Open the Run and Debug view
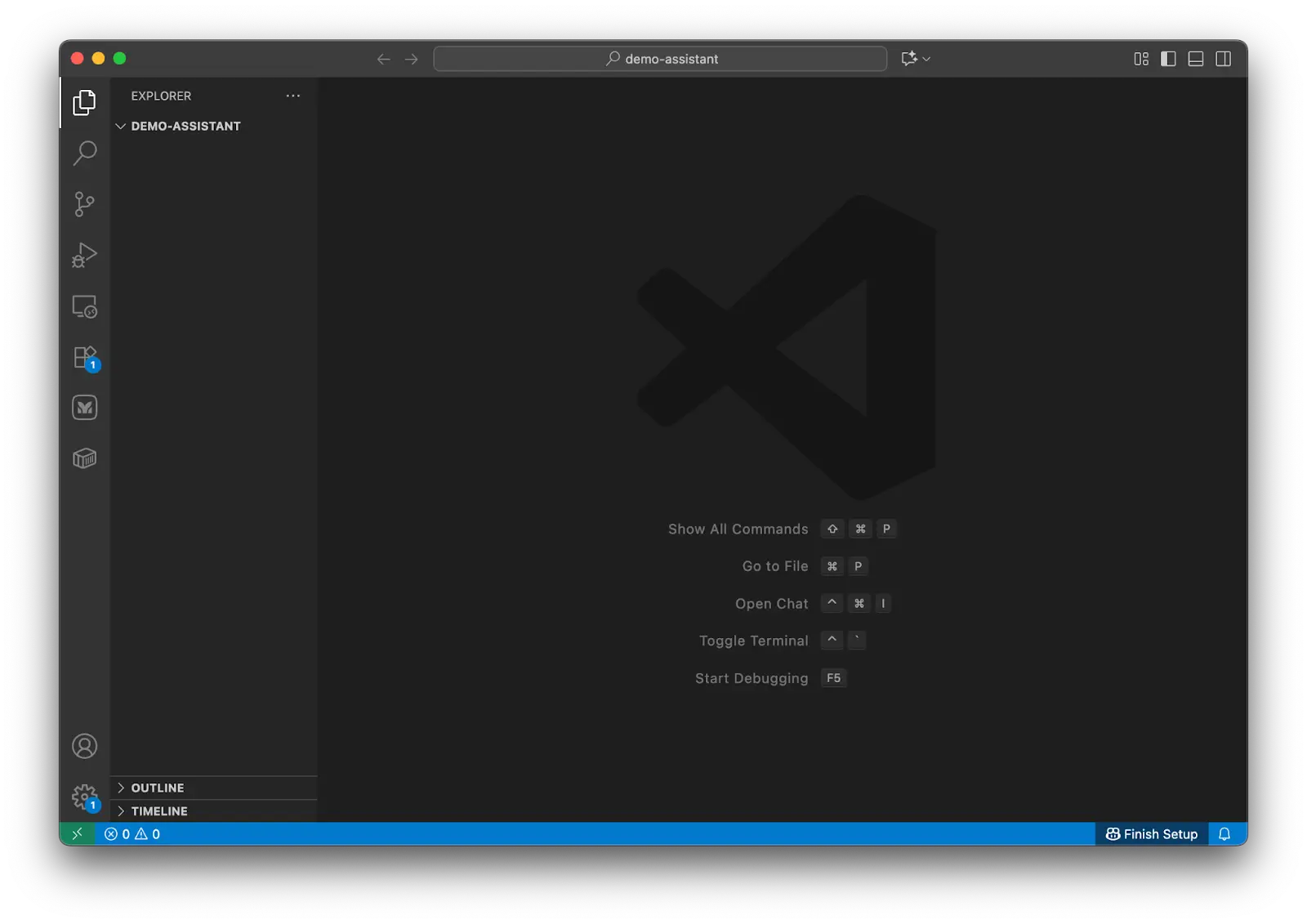Image resolution: width=1307 pixels, height=924 pixels. (83, 255)
